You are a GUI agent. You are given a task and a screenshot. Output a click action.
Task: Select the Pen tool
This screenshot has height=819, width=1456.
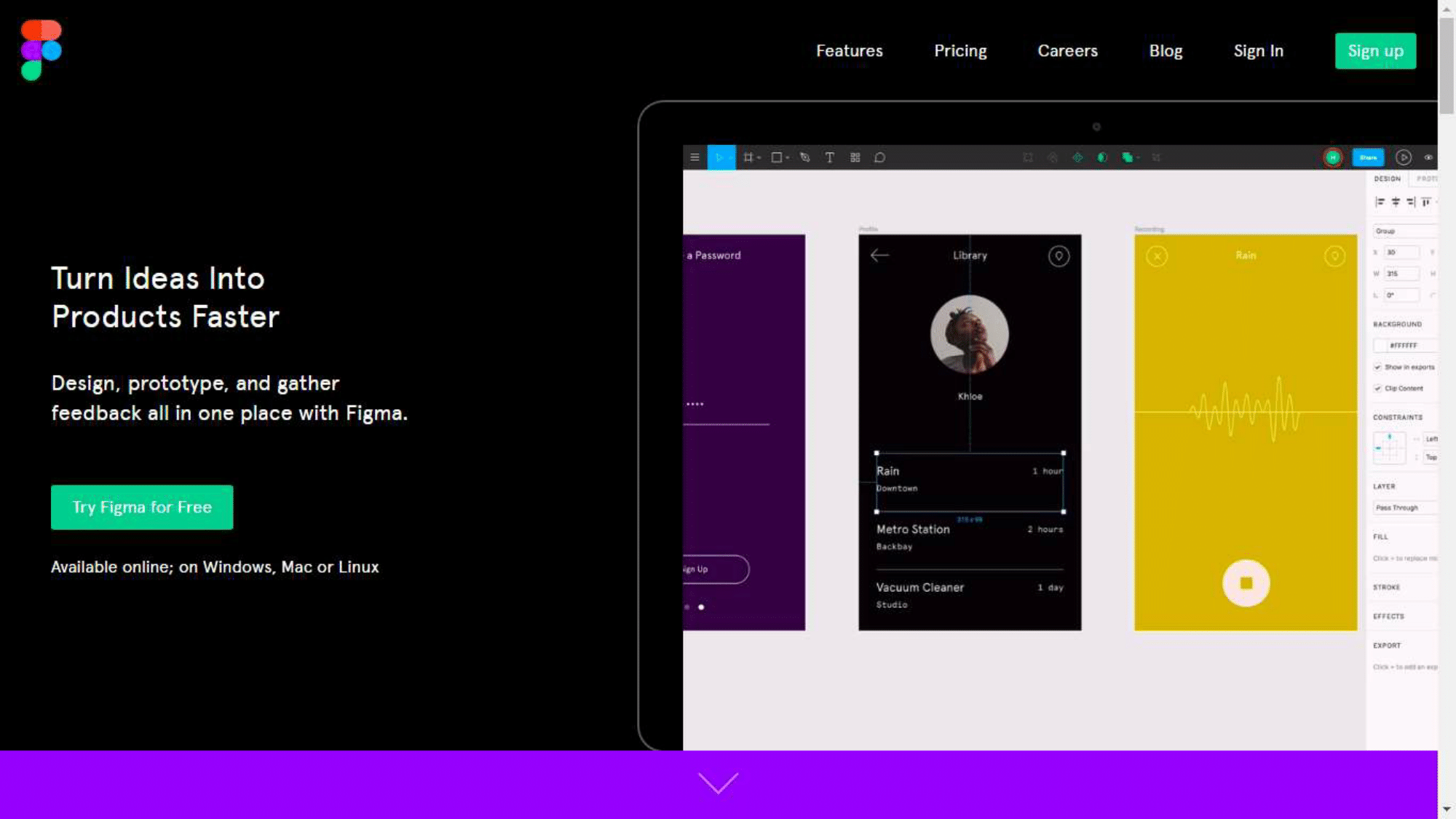804,157
